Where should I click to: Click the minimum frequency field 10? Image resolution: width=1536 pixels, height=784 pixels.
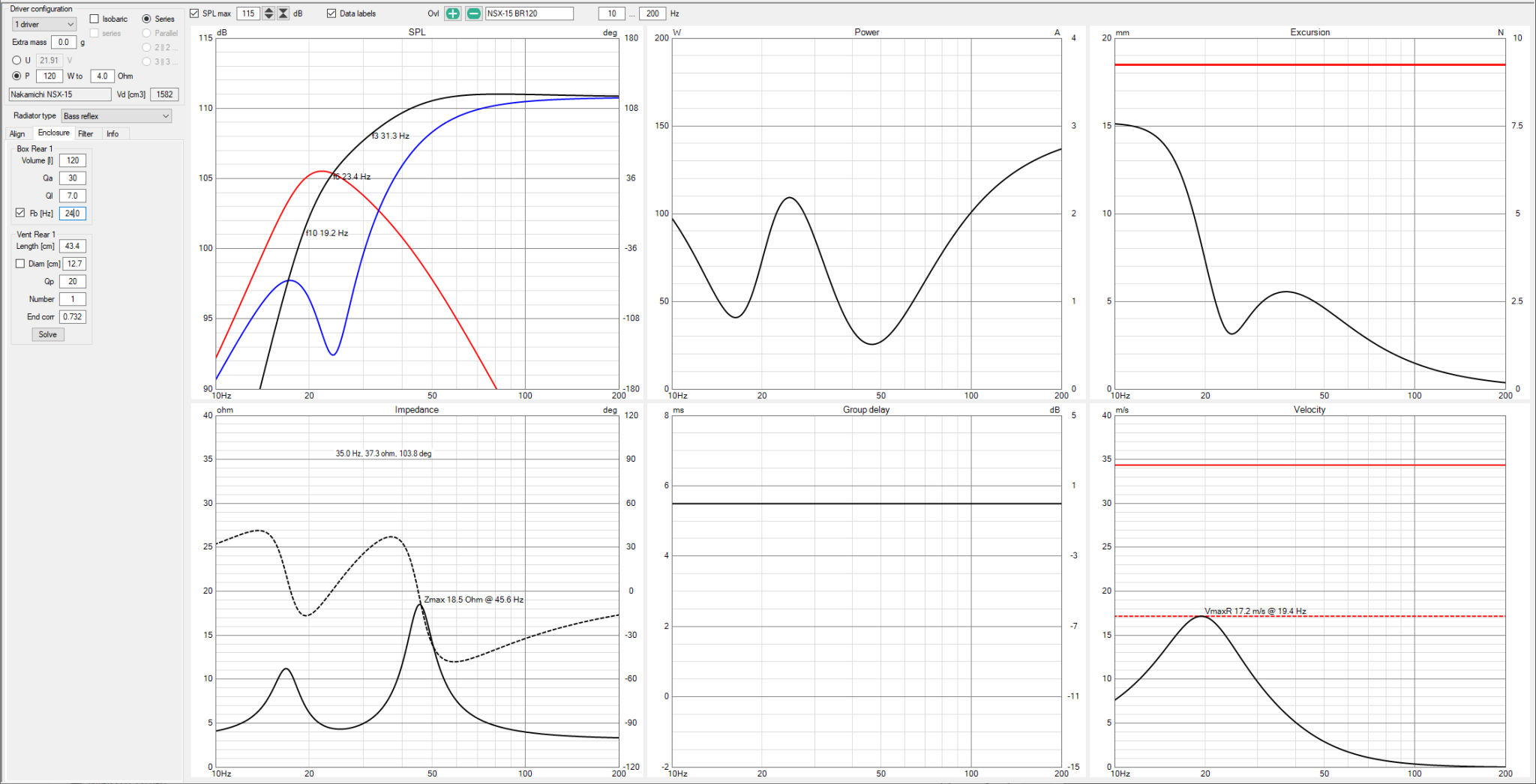pos(612,13)
